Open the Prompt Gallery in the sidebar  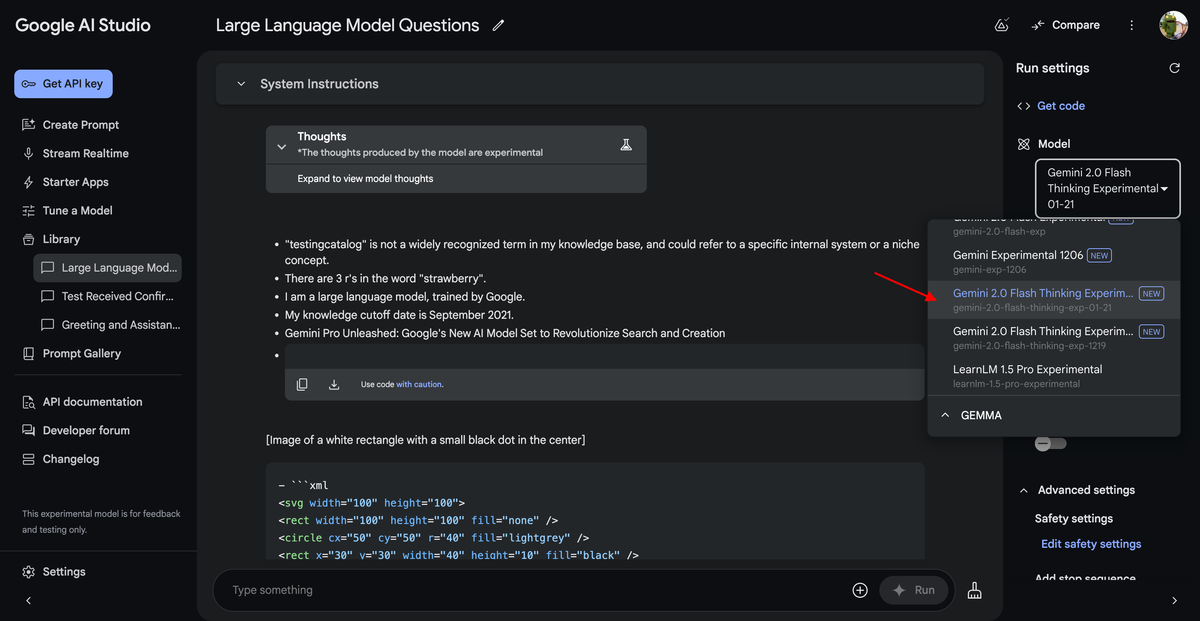[81, 353]
